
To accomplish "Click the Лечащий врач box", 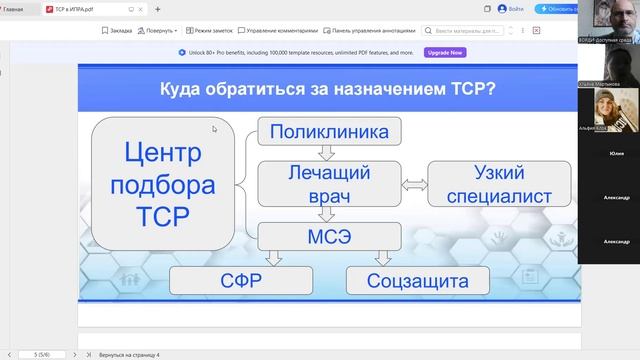I will tap(329, 184).
